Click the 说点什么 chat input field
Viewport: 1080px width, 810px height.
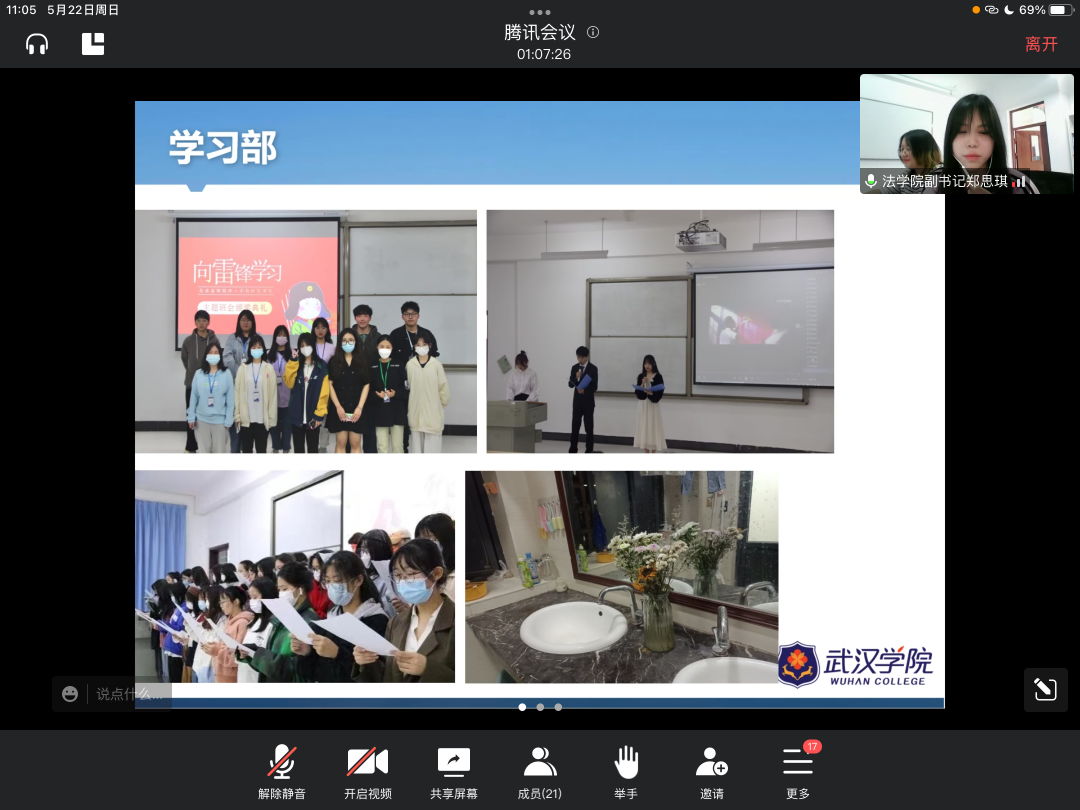pyautogui.click(x=130, y=694)
